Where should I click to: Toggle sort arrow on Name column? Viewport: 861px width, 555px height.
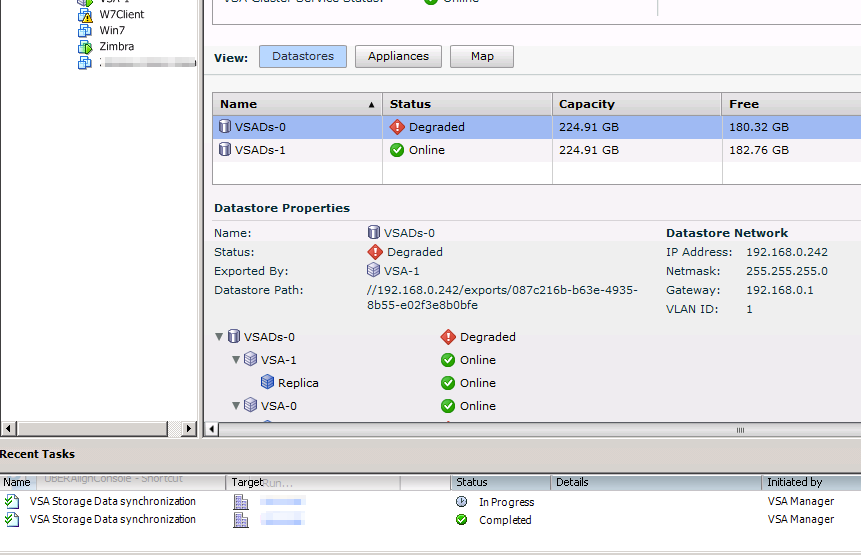(372, 105)
